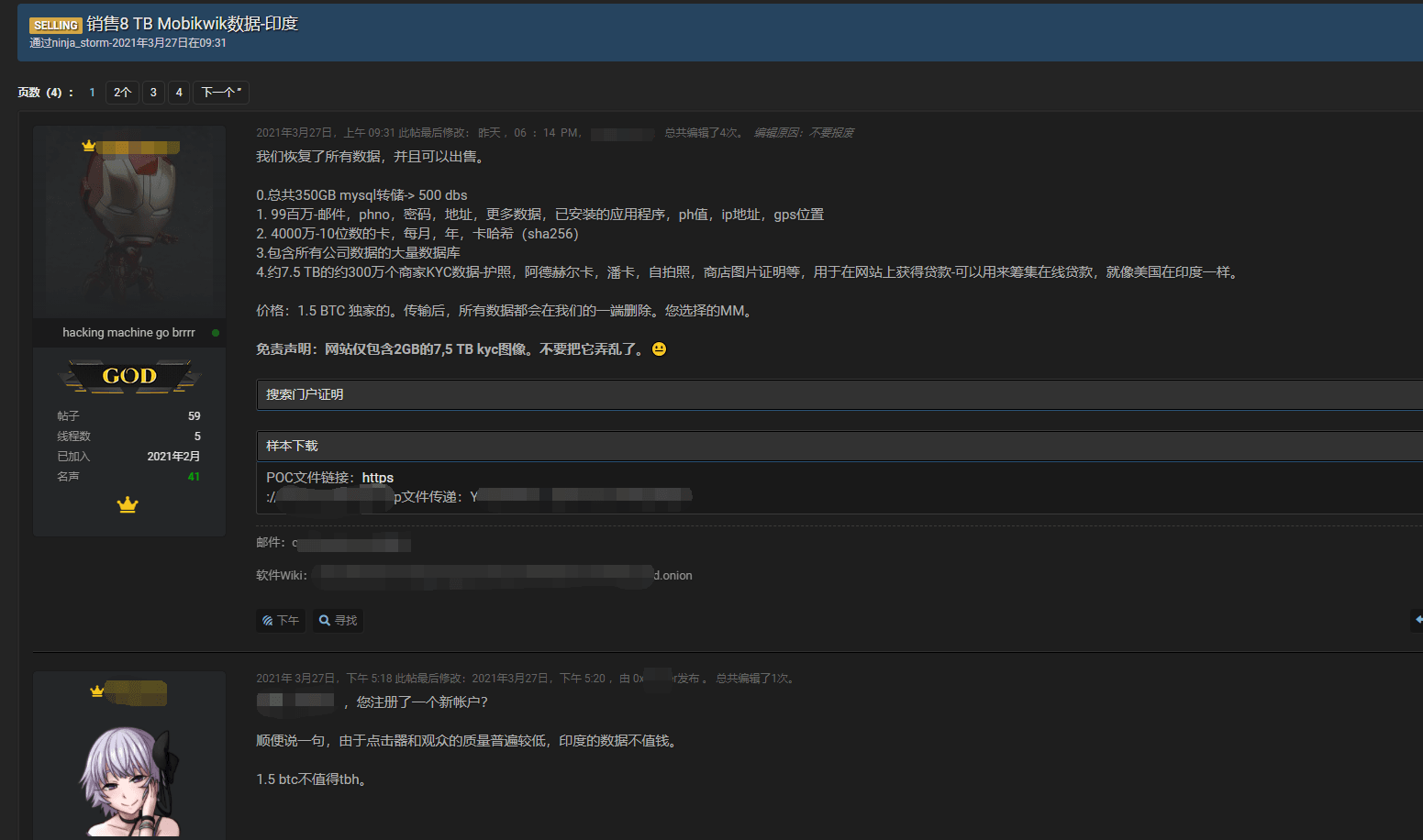Open the https POC file link
The image size is (1423, 840).
click(377, 478)
